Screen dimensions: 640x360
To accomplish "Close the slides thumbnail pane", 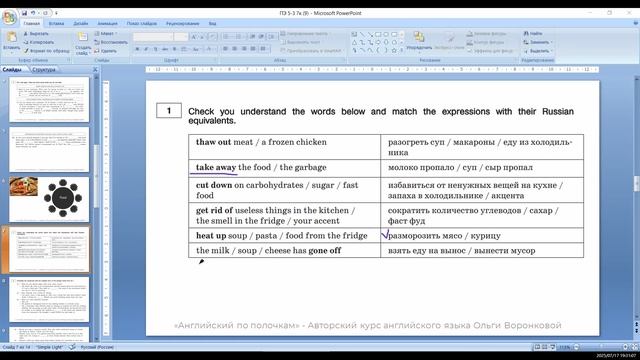I will pyautogui.click(x=95, y=70).
